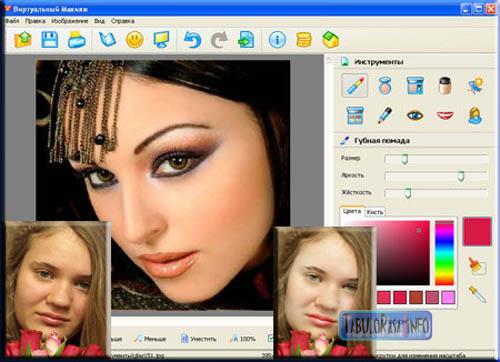500x362 pixels.
Task: Click the blue undo arrow
Action: (x=192, y=40)
